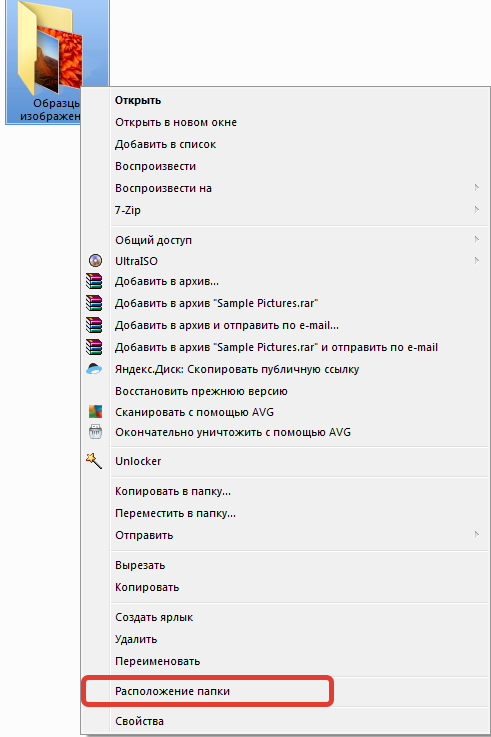Choose 'Создать ярлык'
491x737 pixels.
pos(285,617)
